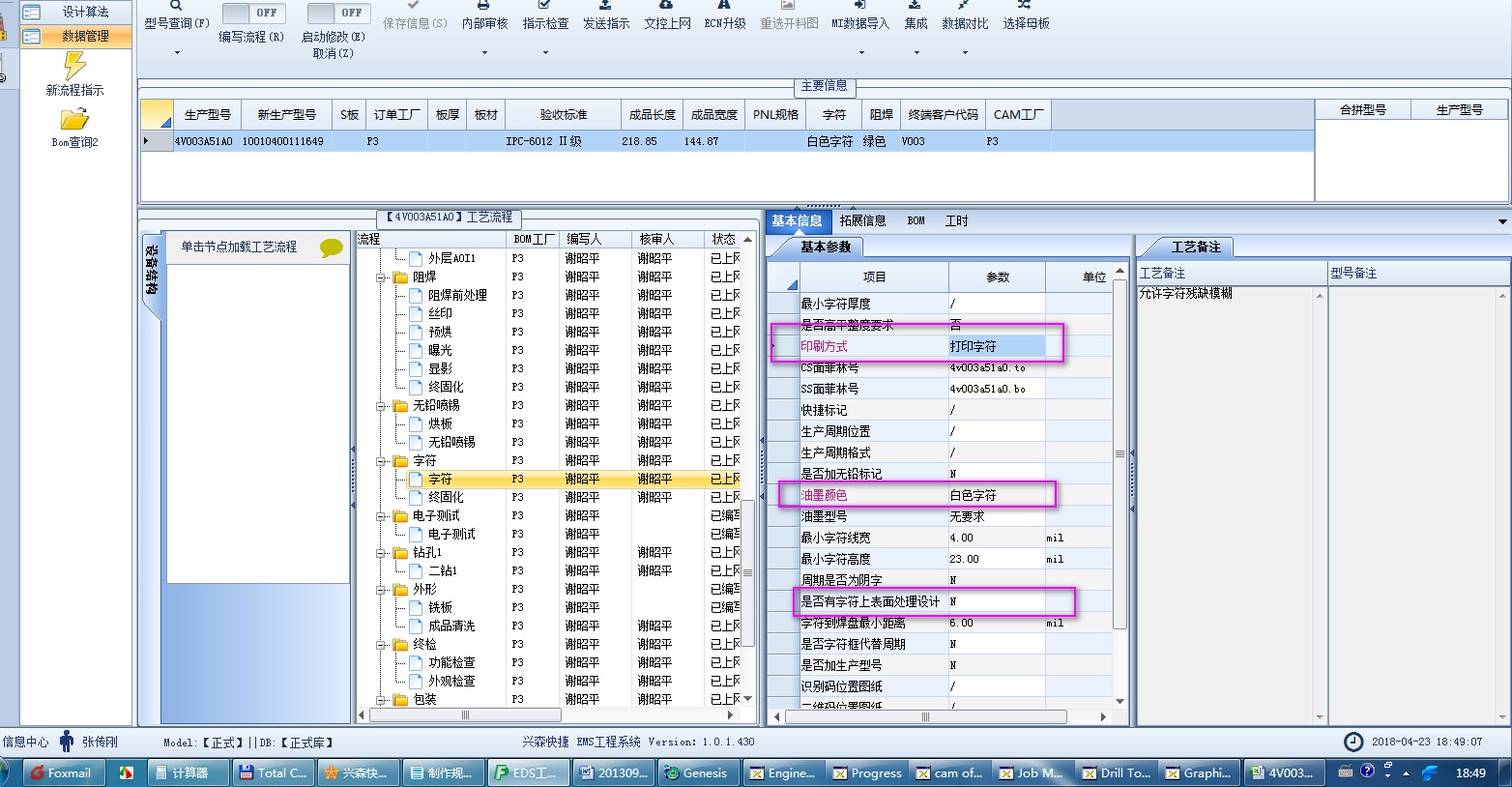Select the 外层AOI1 process node

451,258
